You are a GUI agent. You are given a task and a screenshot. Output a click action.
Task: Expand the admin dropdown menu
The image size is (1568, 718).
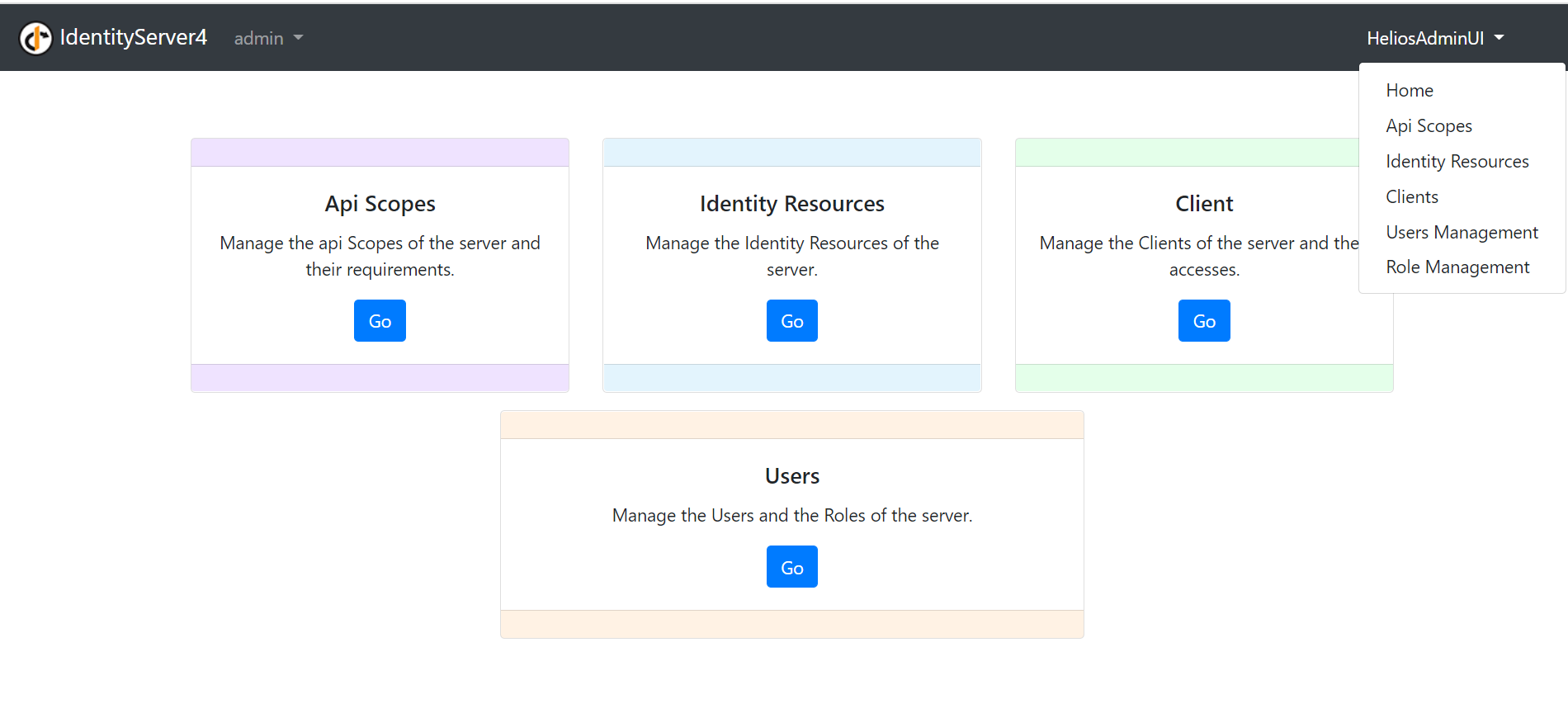coord(268,38)
